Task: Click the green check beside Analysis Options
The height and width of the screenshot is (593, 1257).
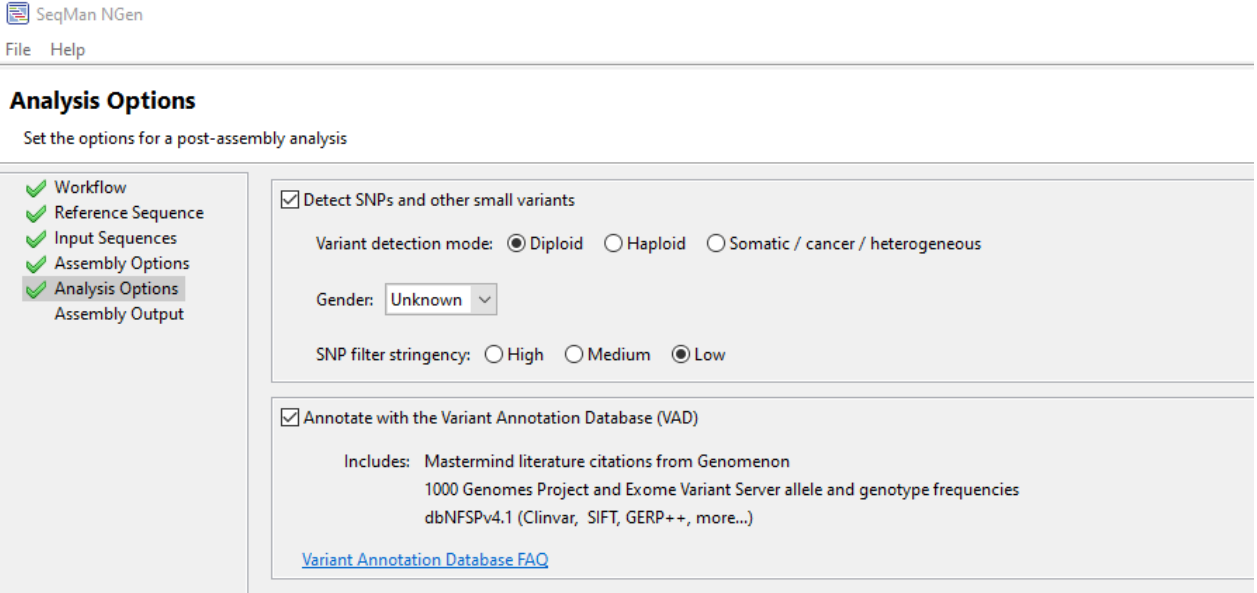Action: pyautogui.click(x=36, y=289)
